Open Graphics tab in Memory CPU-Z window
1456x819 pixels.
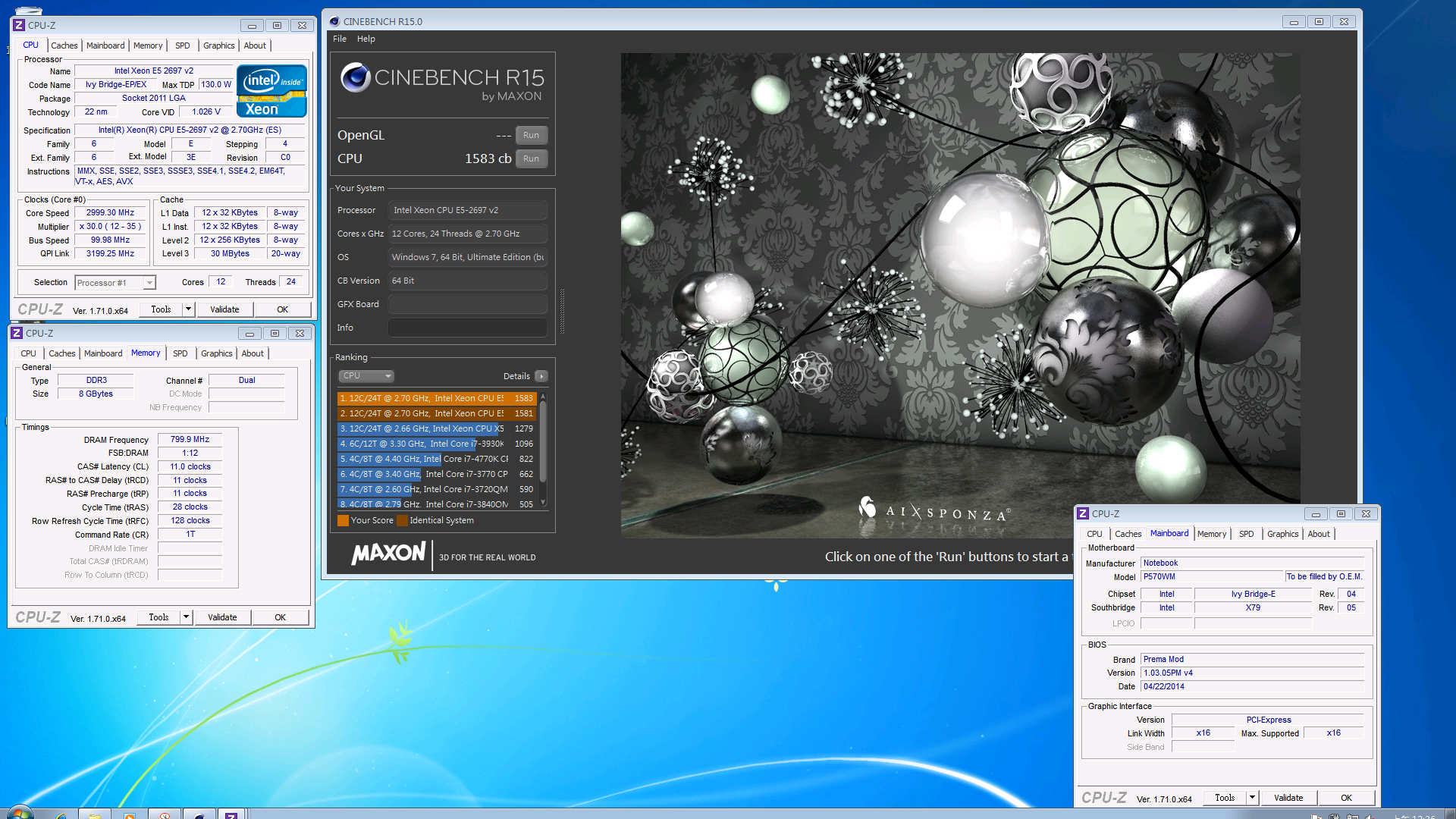click(x=217, y=353)
